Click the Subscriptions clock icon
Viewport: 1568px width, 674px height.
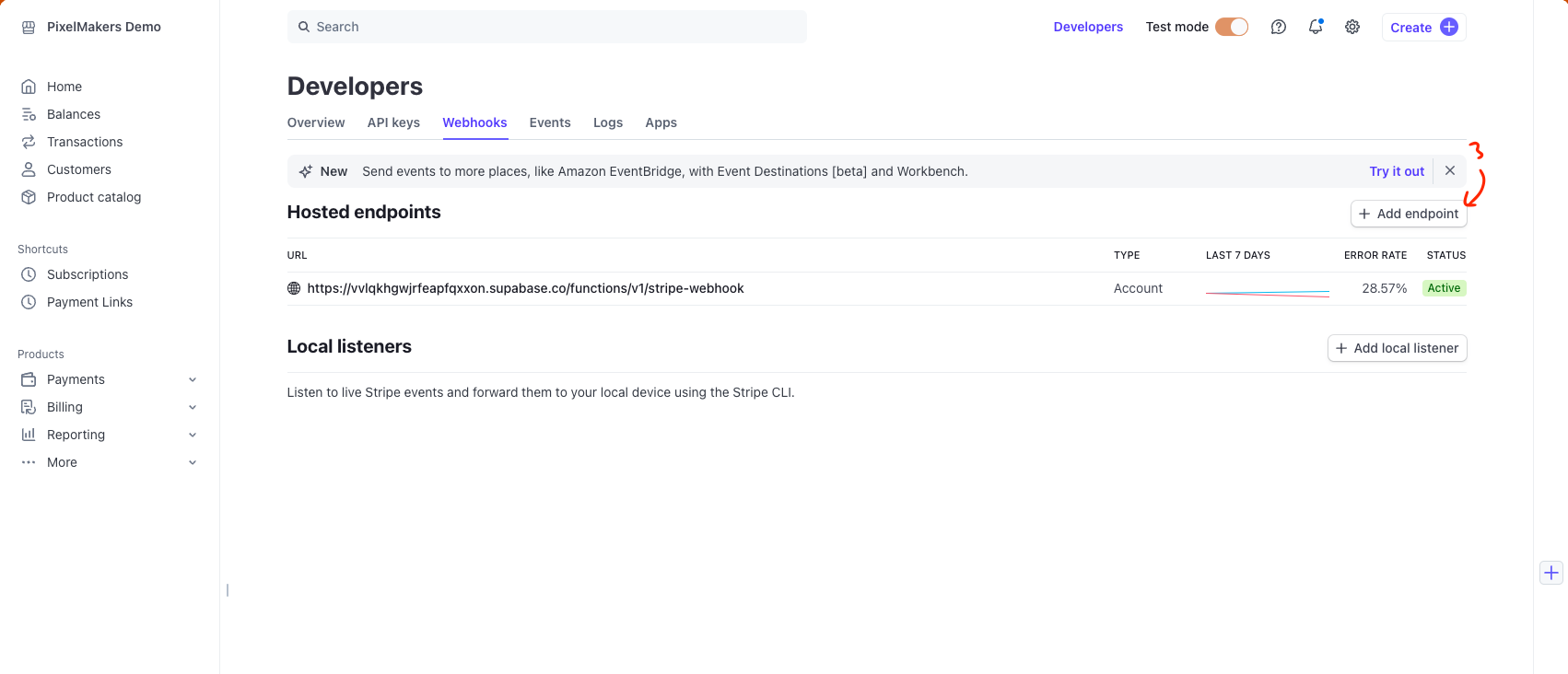[x=29, y=274]
